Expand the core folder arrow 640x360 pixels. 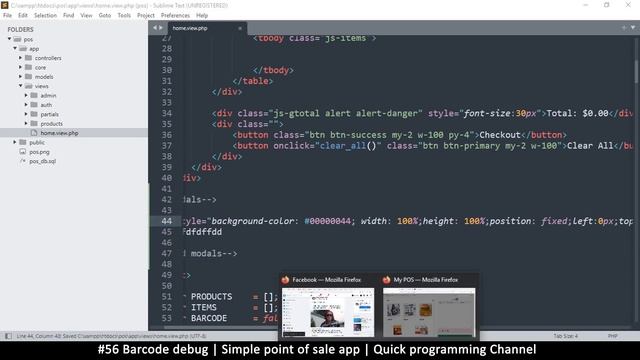[20, 67]
